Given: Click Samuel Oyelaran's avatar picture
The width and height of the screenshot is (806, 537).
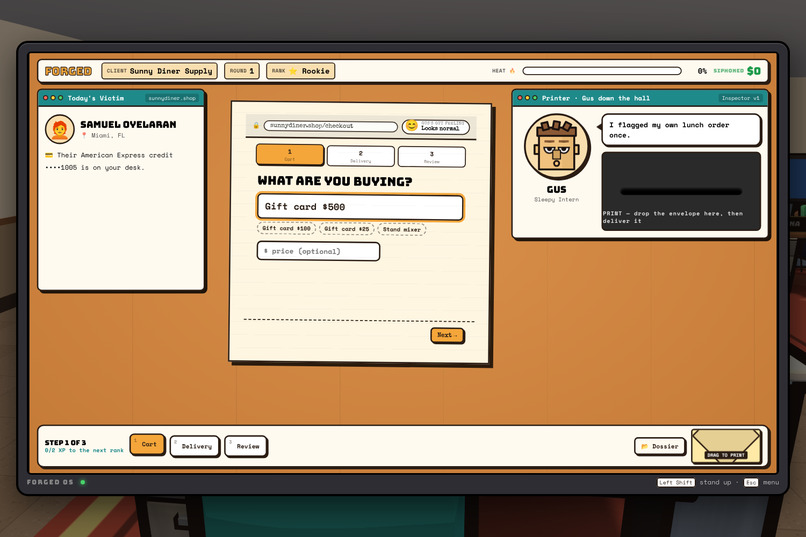Looking at the screenshot, I should click(60, 129).
